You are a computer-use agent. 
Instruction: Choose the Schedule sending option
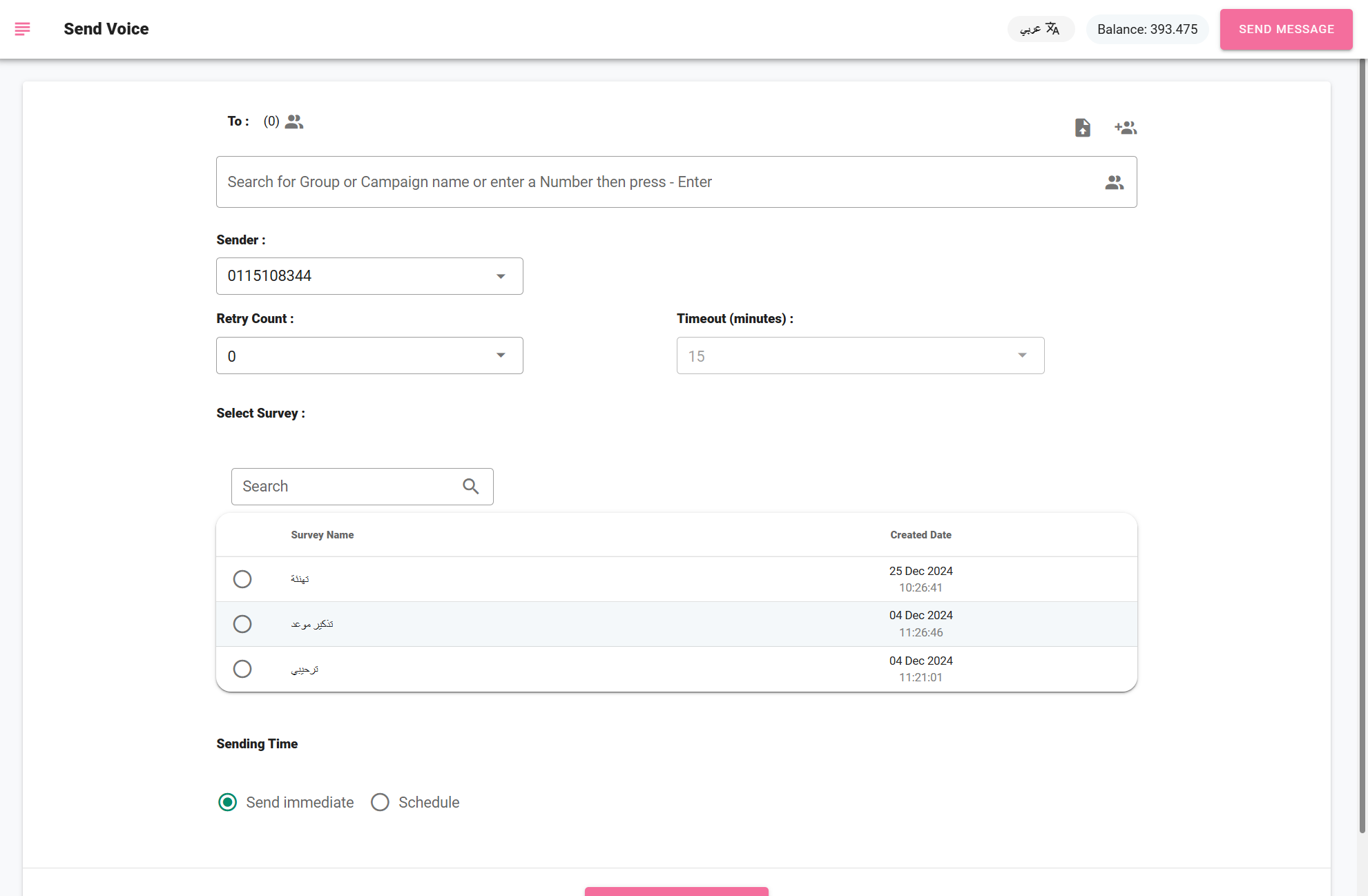[x=380, y=802]
